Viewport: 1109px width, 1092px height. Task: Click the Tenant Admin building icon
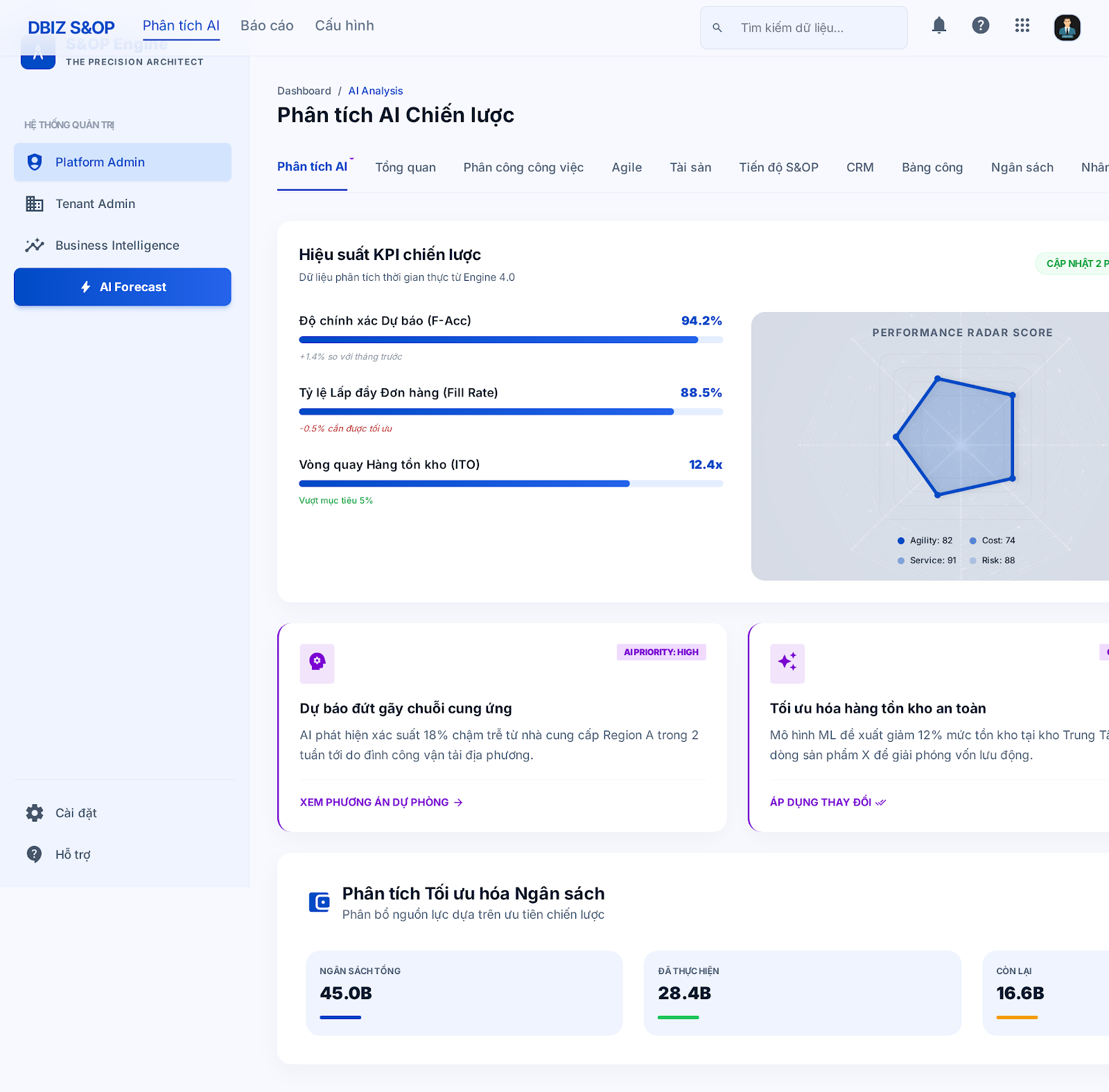coord(35,204)
